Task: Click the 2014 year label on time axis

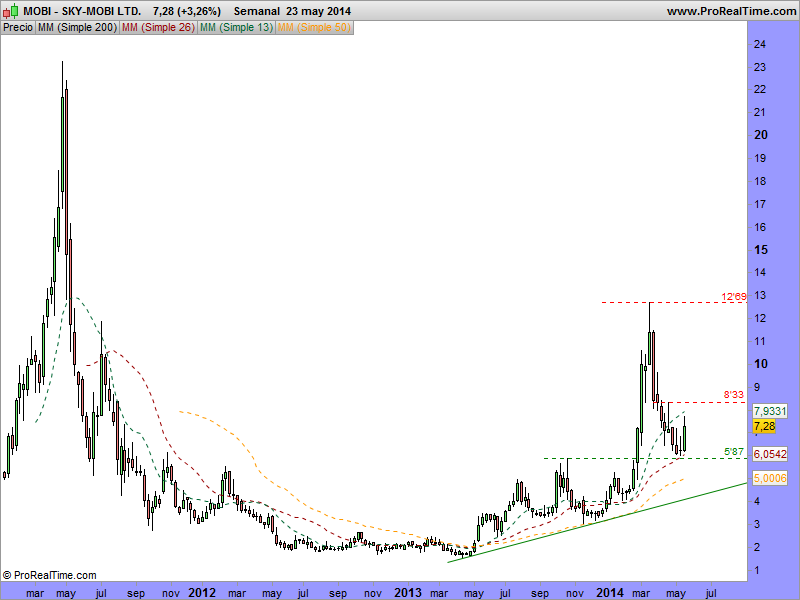Action: 610,592
